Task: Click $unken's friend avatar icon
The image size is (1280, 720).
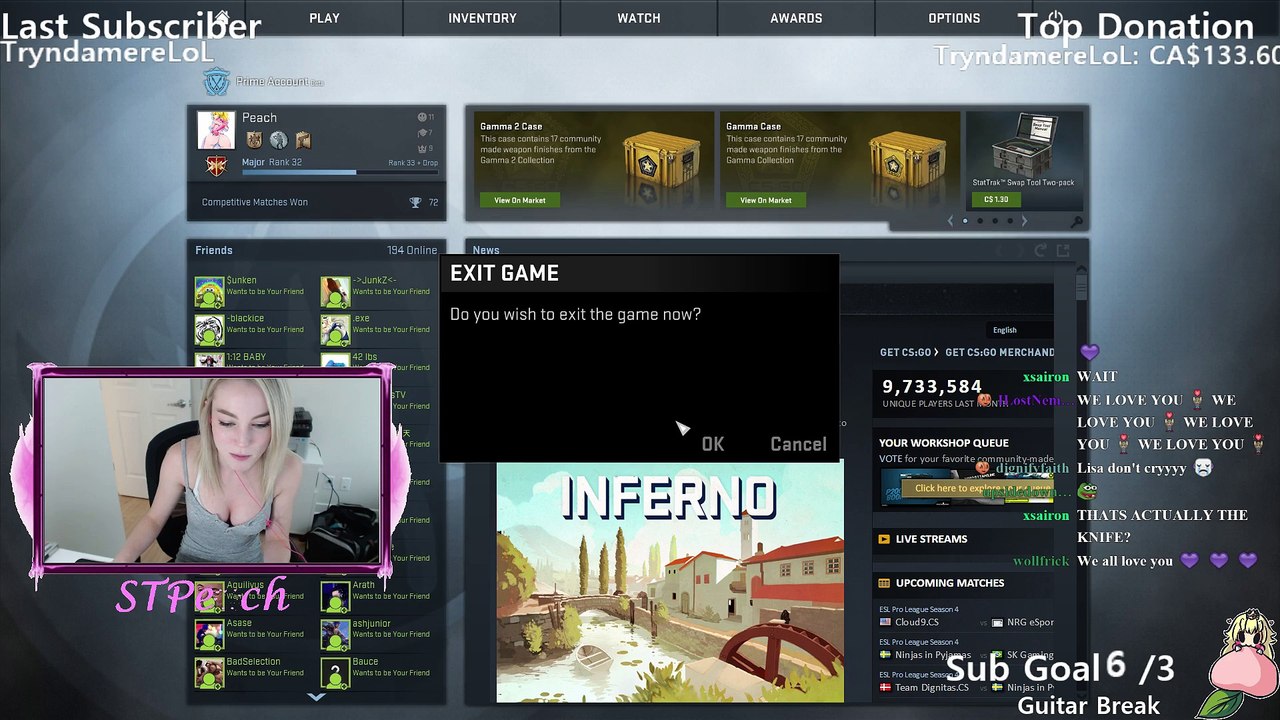Action: point(209,291)
